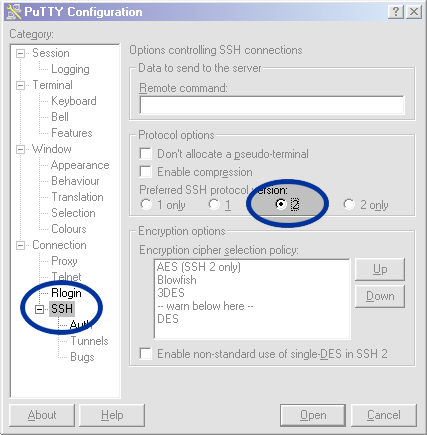Screen dimensions: 427x435
Task: Collapse the Terminal tree node
Action: (20, 85)
